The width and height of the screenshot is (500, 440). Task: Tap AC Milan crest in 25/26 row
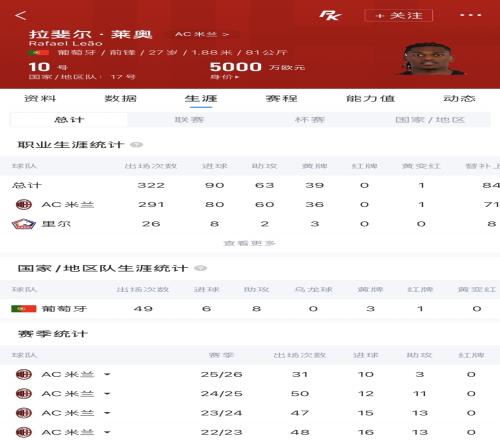pos(24,374)
